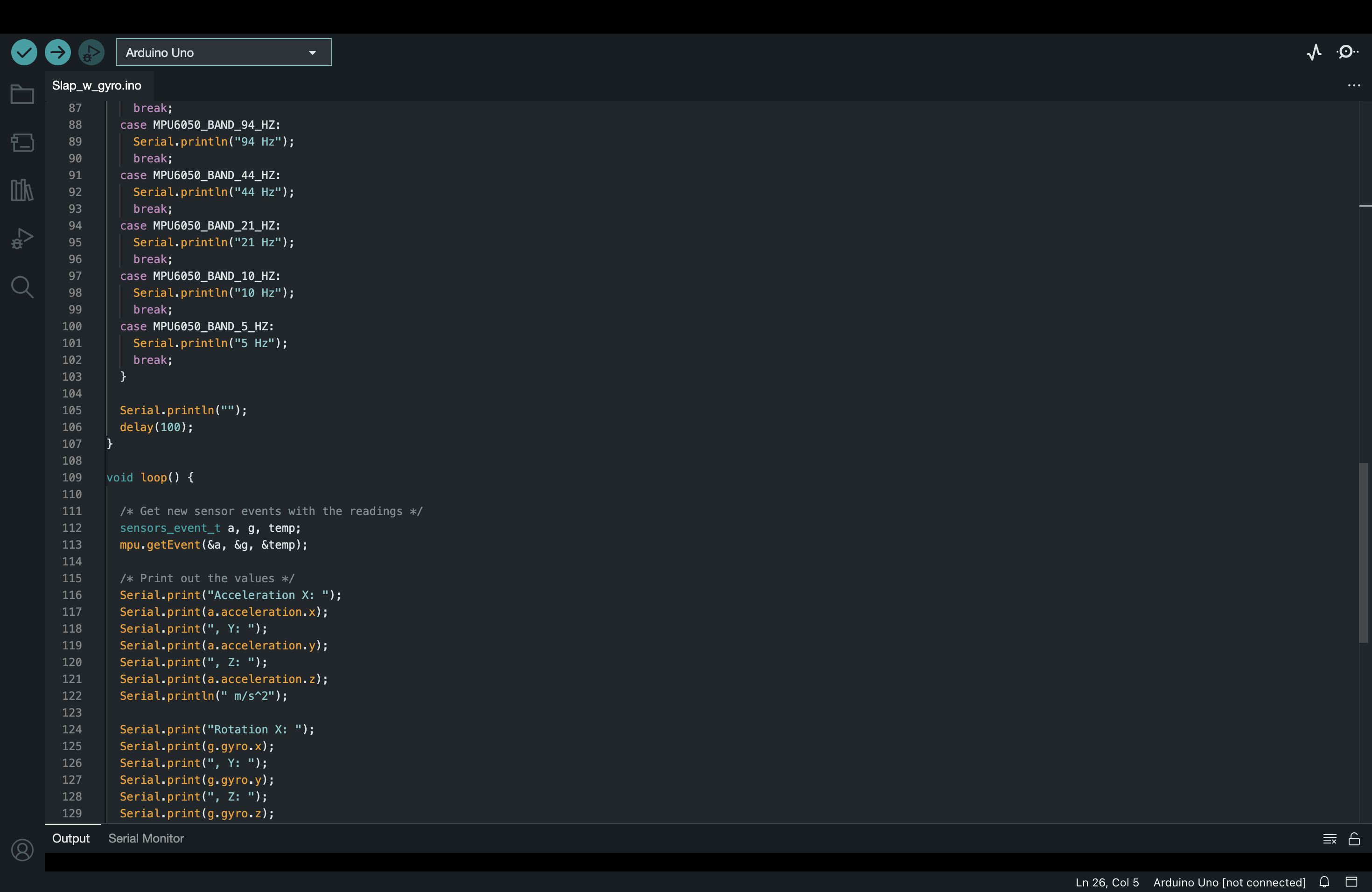Start debugging with toolbar debug icon
The height and width of the screenshot is (892, 1372).
click(x=91, y=52)
